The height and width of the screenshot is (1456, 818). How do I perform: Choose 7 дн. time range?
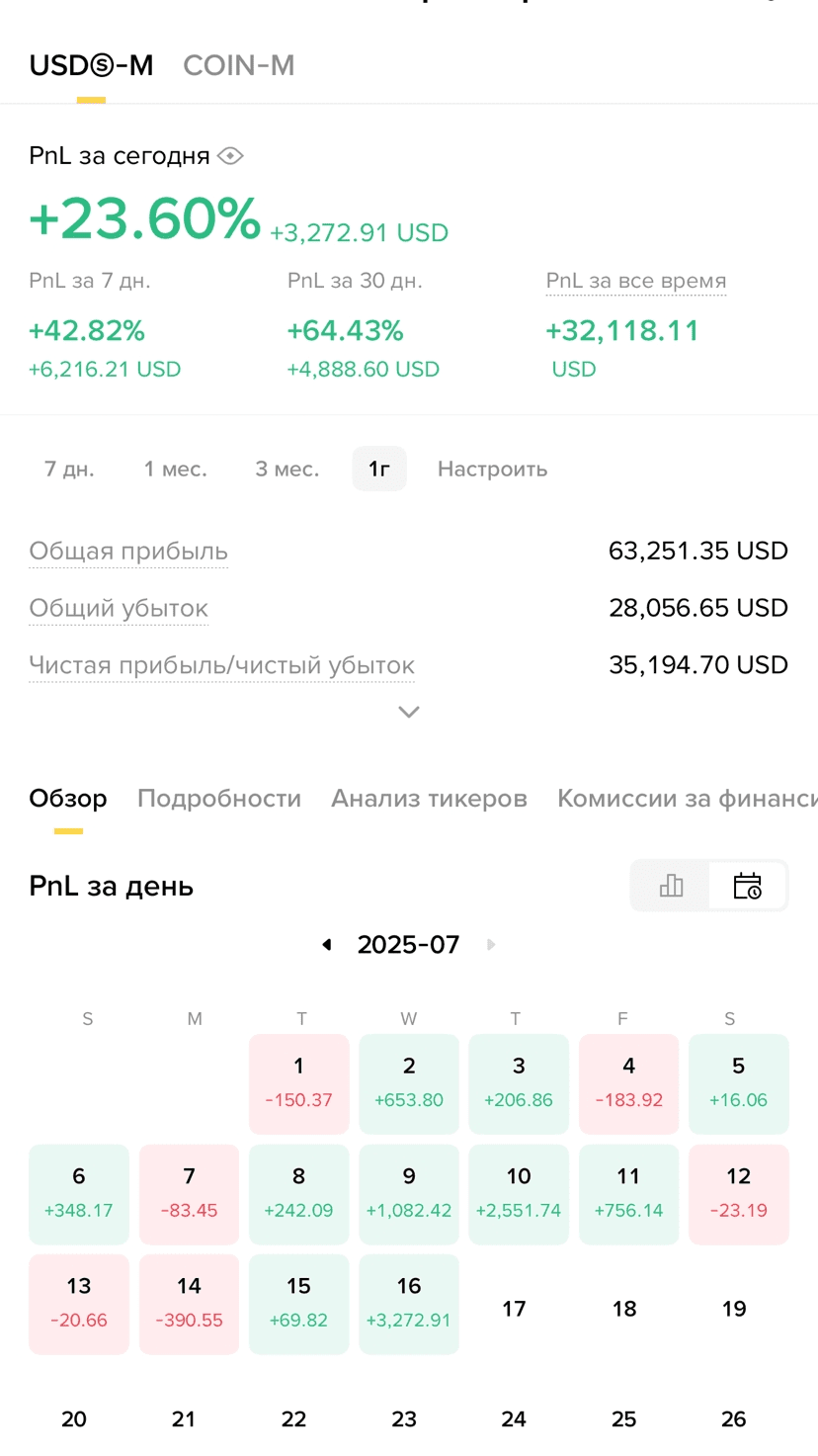pyautogui.click(x=69, y=469)
